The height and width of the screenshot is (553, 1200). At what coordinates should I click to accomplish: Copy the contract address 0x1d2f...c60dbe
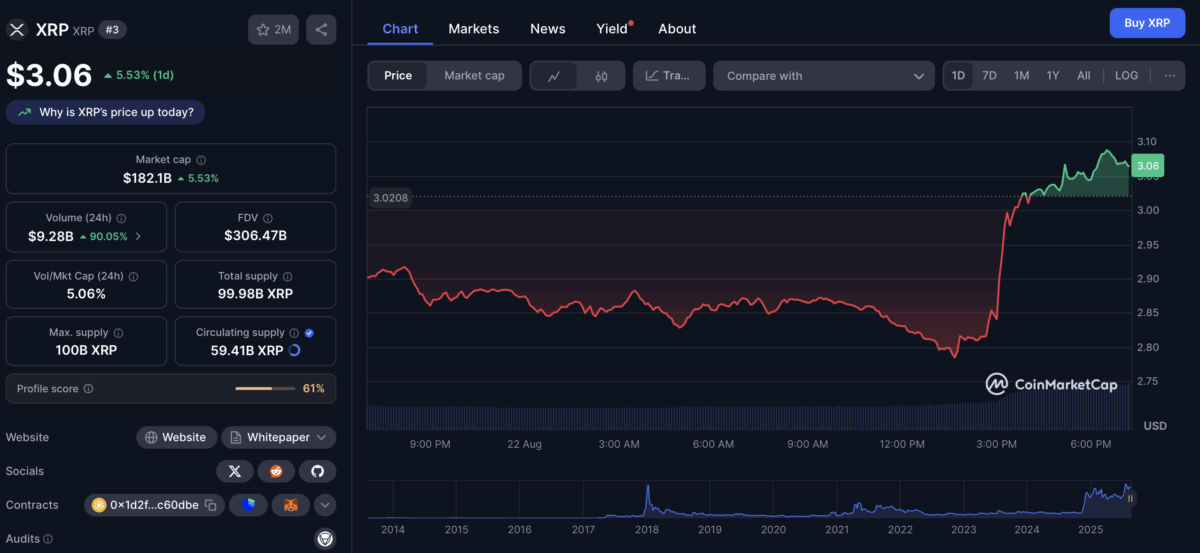click(x=211, y=506)
